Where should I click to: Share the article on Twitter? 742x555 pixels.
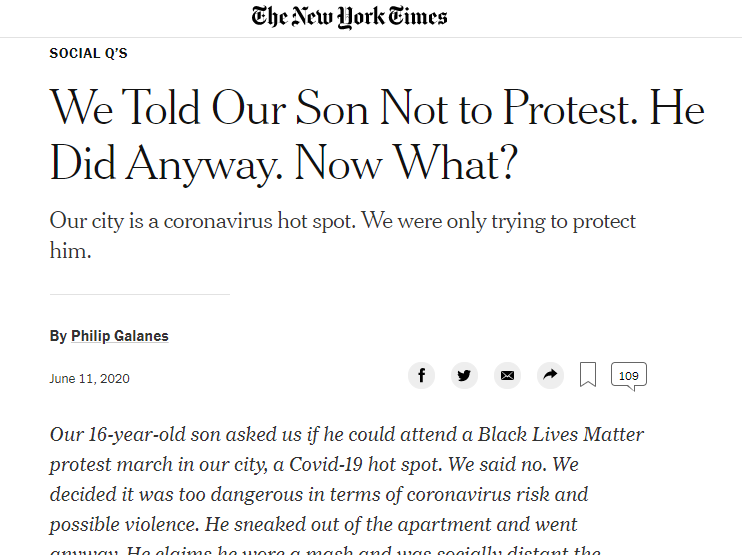(x=464, y=376)
